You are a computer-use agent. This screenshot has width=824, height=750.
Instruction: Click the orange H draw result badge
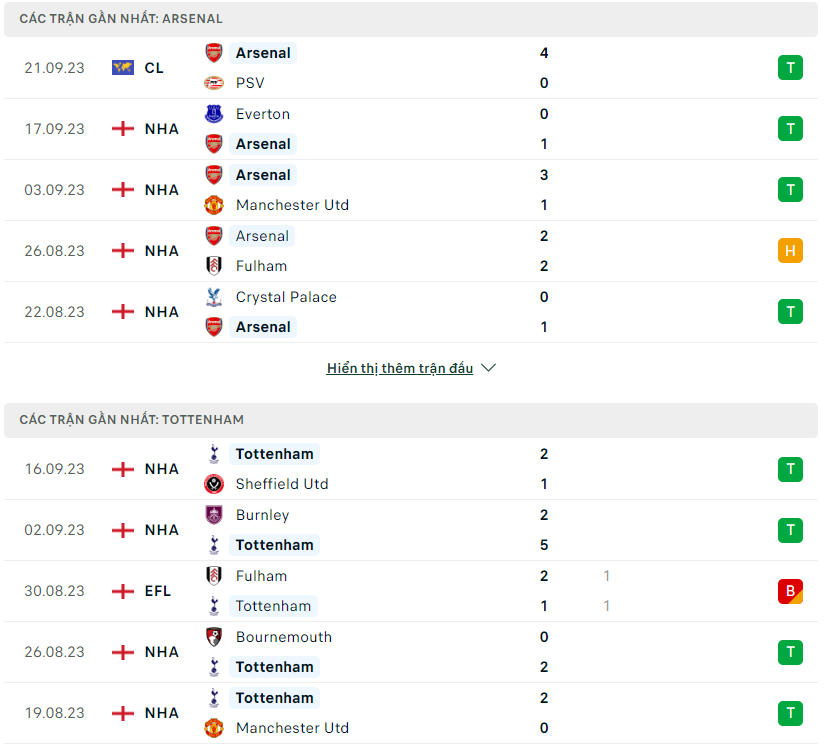point(790,251)
